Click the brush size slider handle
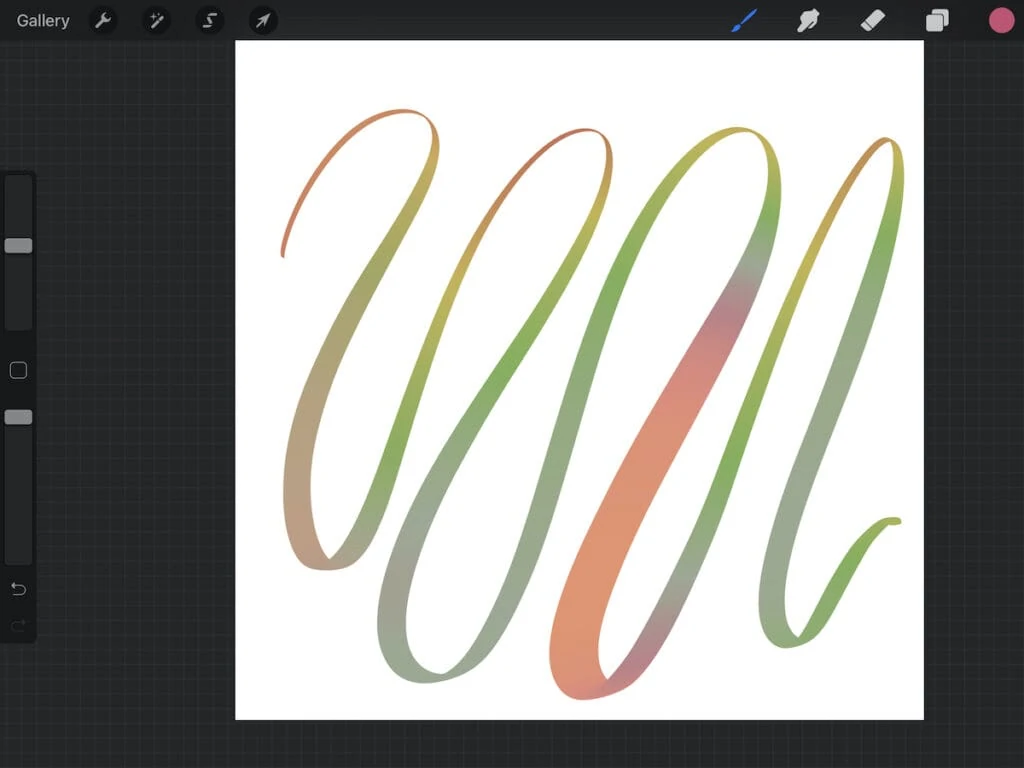1024x768 pixels. (x=18, y=246)
